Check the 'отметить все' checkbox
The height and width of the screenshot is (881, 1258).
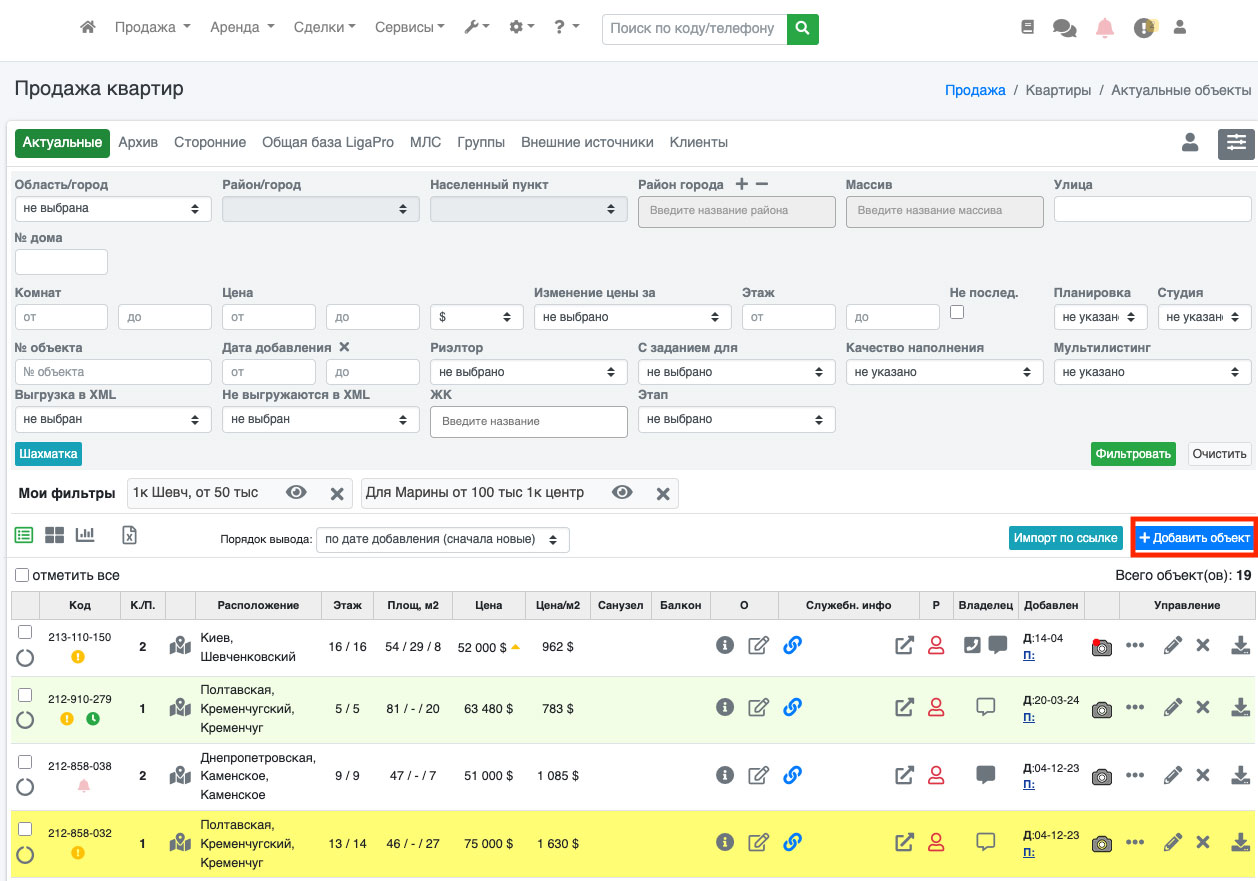click(x=22, y=576)
